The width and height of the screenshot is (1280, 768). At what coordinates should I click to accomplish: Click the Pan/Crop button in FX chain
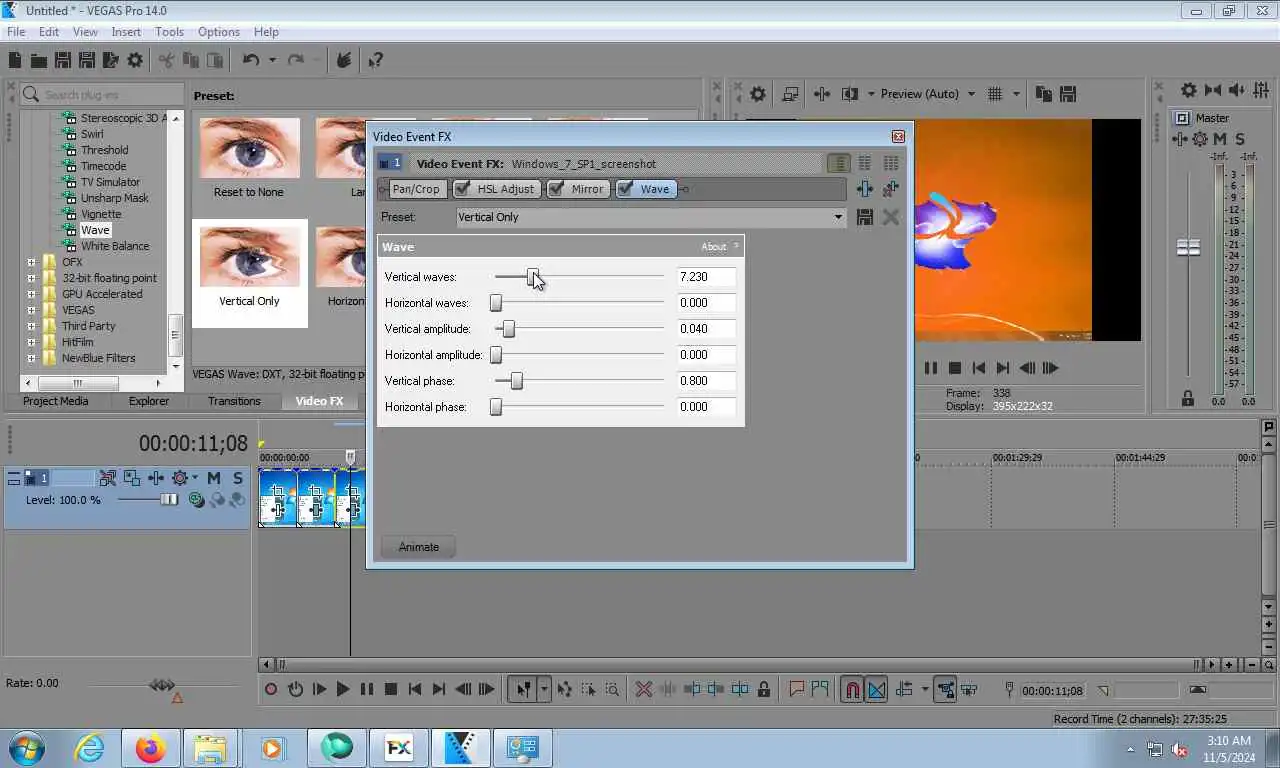(x=416, y=189)
